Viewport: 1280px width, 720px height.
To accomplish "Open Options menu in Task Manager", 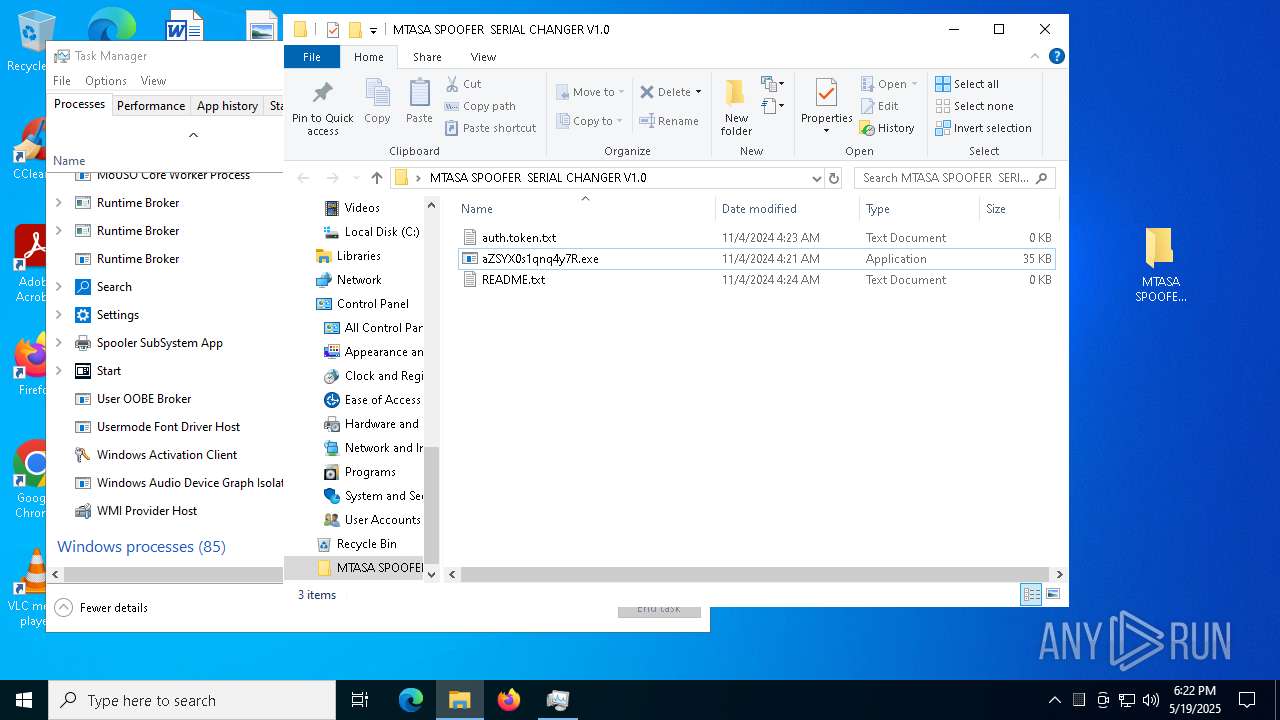I will point(106,81).
